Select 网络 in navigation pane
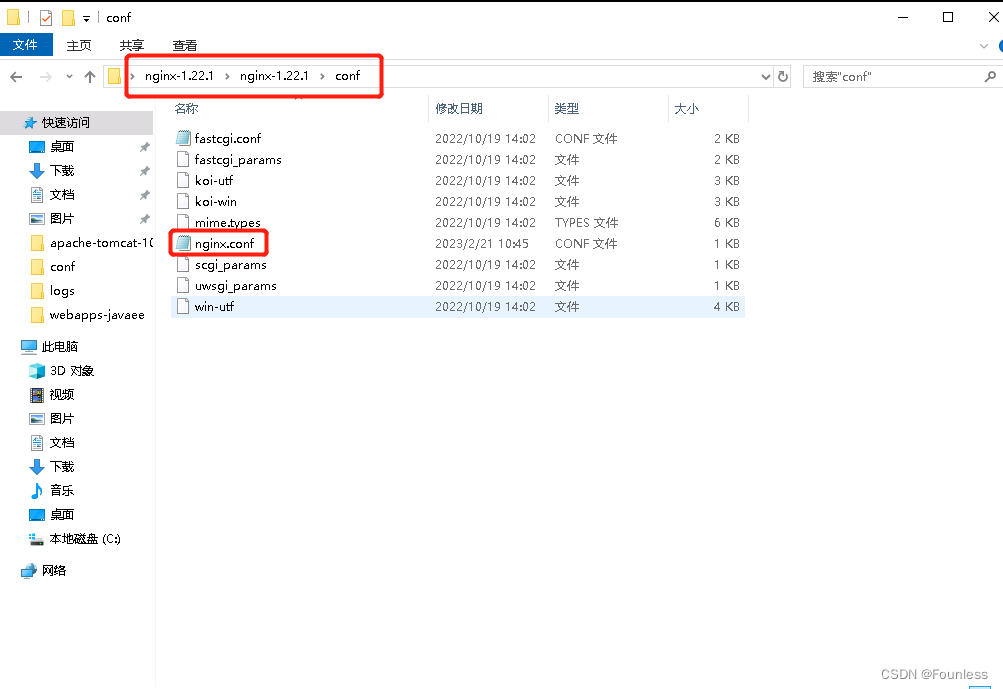1003x689 pixels. tap(54, 571)
